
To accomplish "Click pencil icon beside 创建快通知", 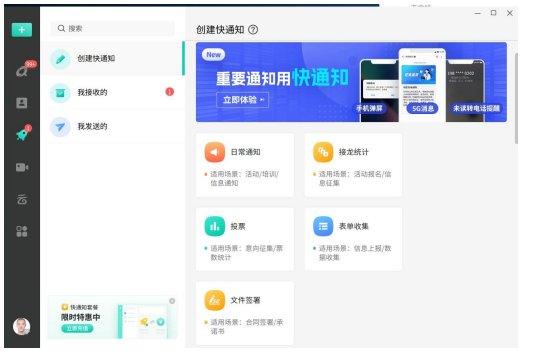I will (x=60, y=59).
